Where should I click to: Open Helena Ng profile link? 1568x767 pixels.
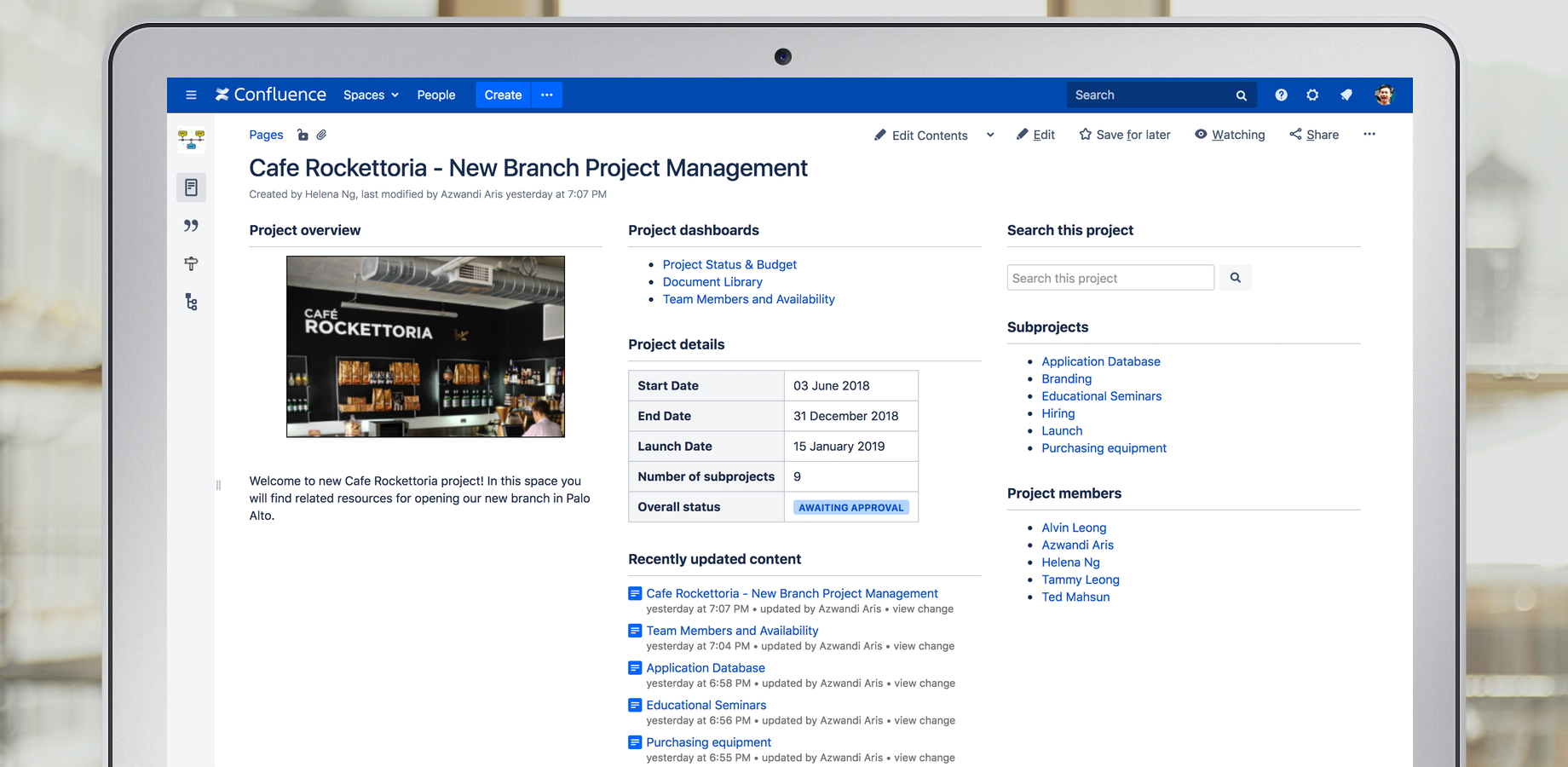1070,562
